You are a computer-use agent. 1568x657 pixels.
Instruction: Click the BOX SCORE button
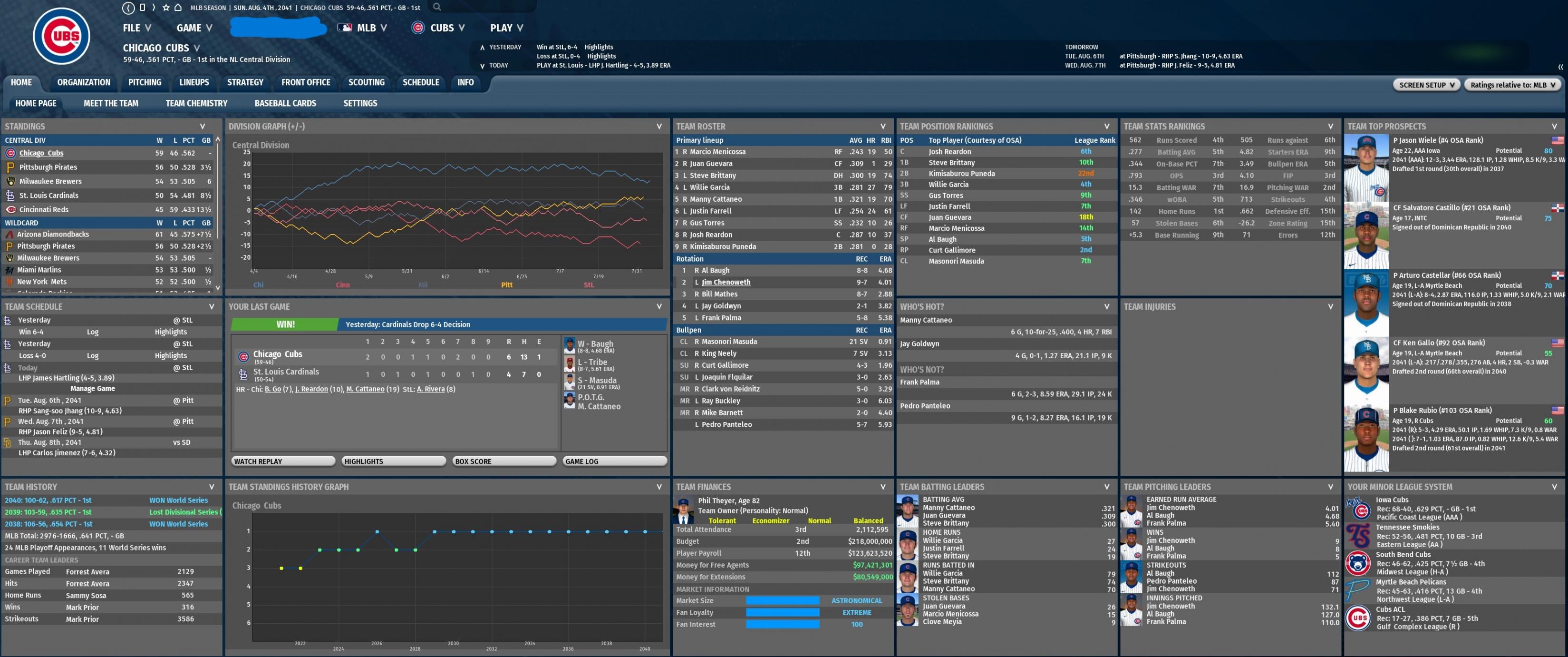(x=504, y=461)
